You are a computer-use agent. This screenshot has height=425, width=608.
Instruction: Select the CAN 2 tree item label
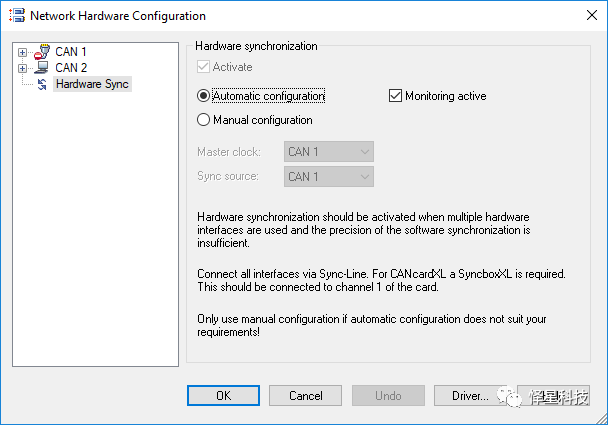click(71, 68)
